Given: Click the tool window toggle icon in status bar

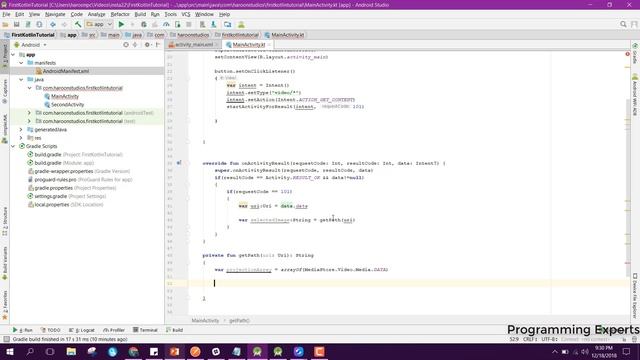Looking at the screenshot, I should tap(6, 339).
